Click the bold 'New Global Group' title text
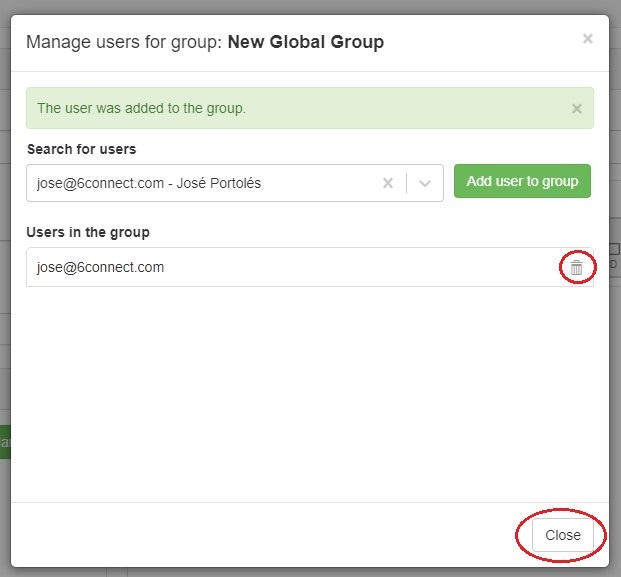The image size is (621, 577). click(x=306, y=42)
